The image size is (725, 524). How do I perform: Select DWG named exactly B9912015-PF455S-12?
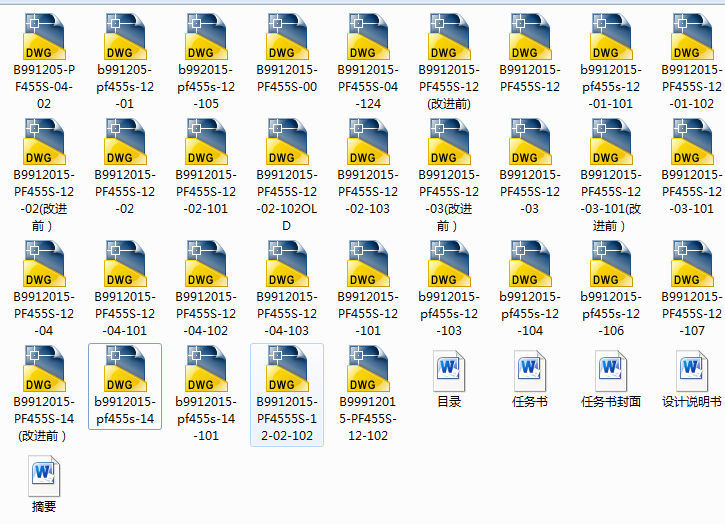tap(530, 53)
